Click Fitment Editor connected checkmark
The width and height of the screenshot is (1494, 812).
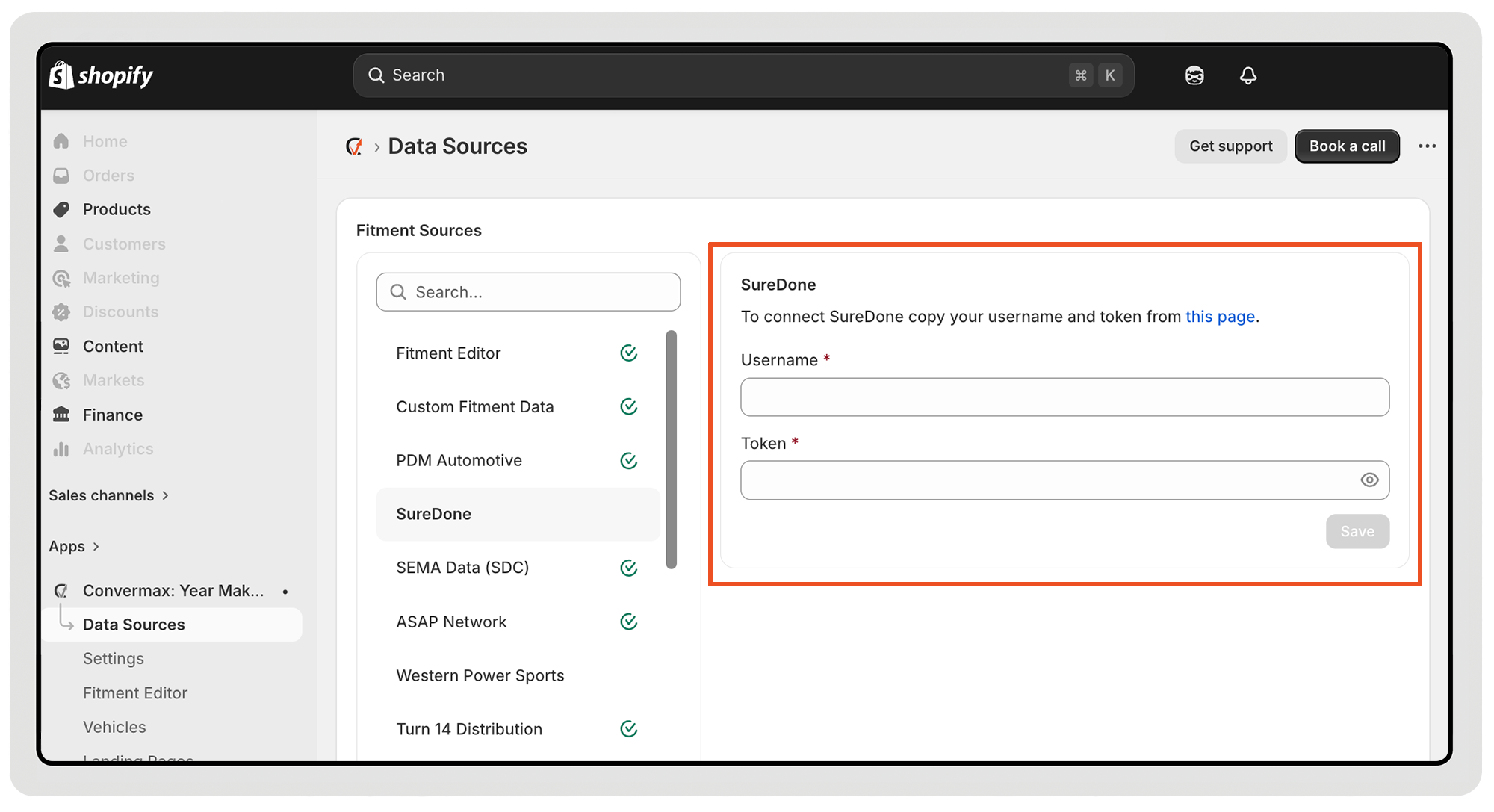[x=628, y=353]
